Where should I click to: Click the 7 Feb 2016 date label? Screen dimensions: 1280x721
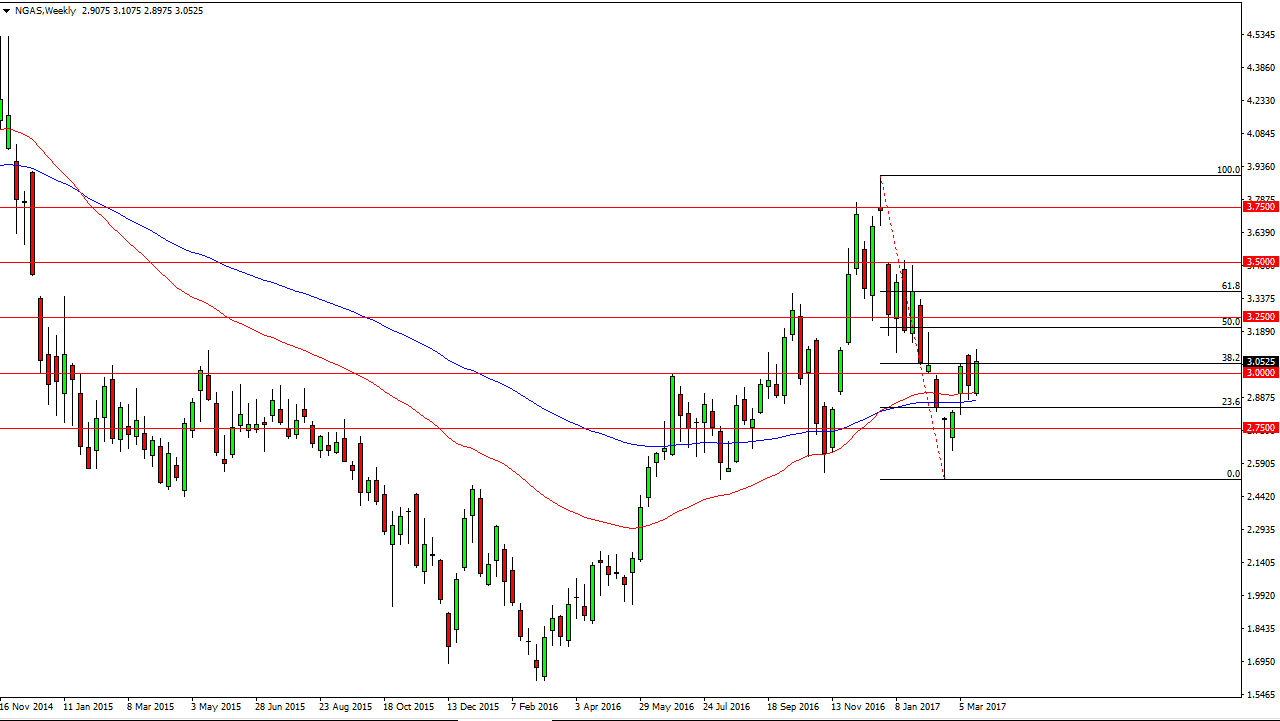click(x=535, y=706)
